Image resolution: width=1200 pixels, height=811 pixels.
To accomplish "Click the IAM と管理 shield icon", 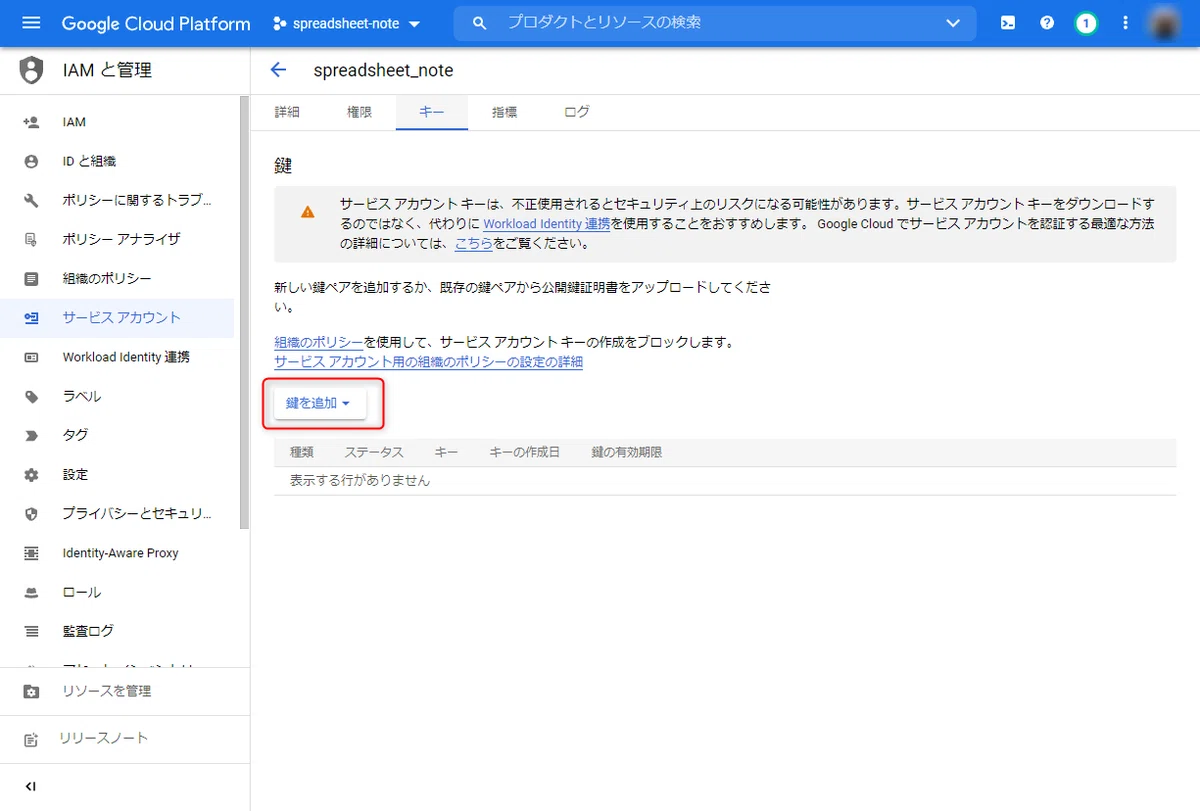I will (32, 70).
